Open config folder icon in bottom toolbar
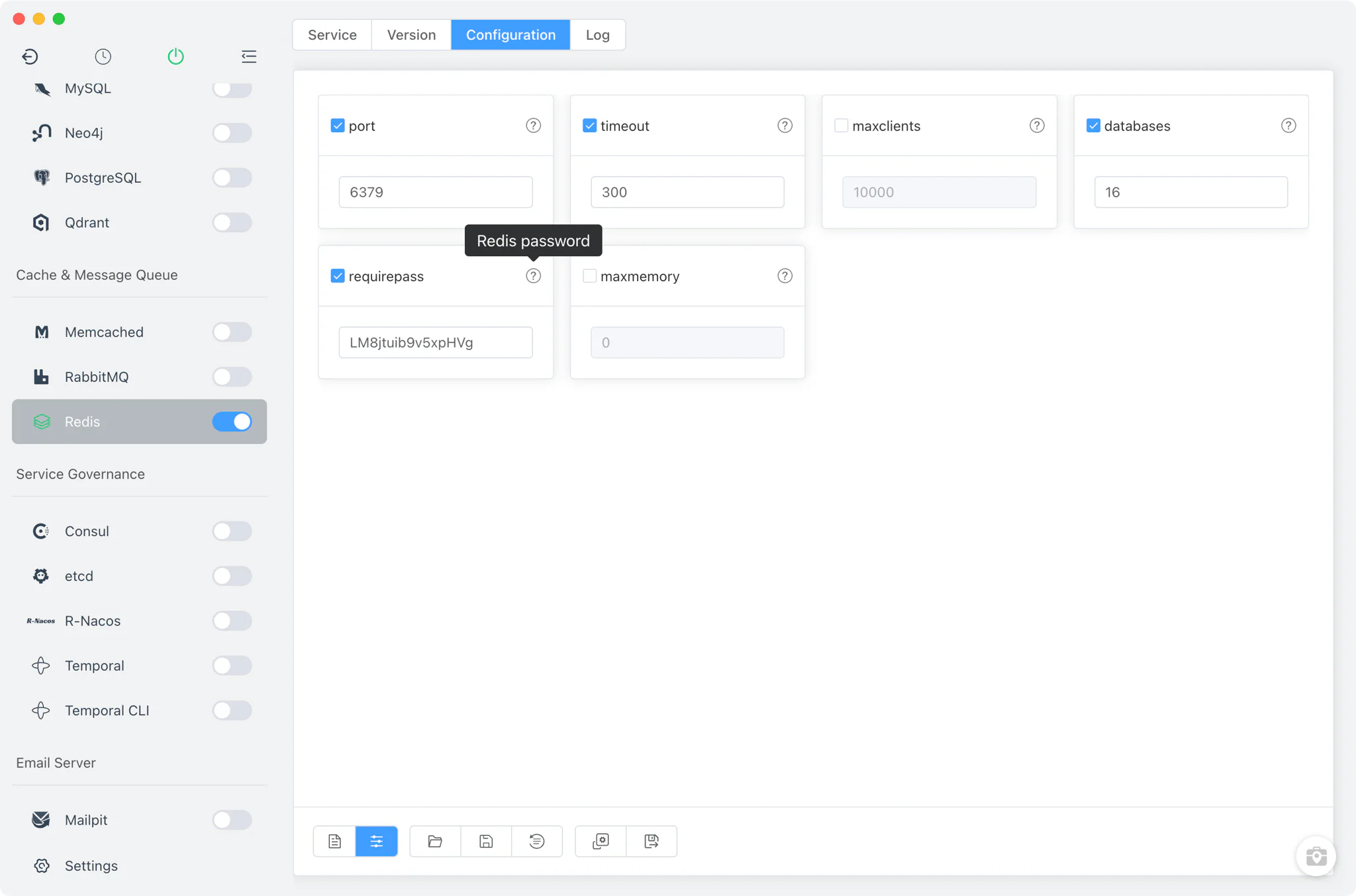 tap(435, 841)
